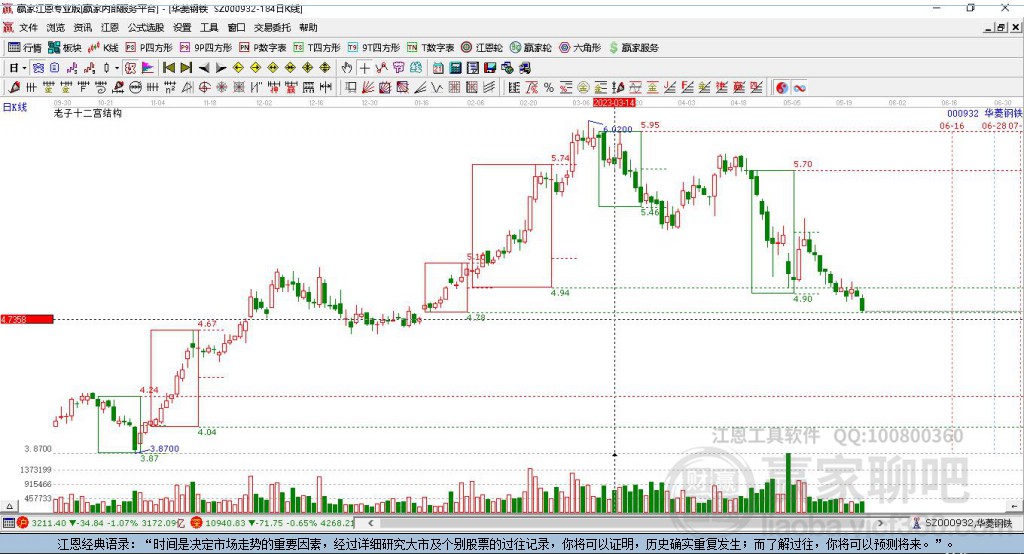Screen dimensions: 1024x554
Task: Open the T数字表 tool
Action: [430, 48]
